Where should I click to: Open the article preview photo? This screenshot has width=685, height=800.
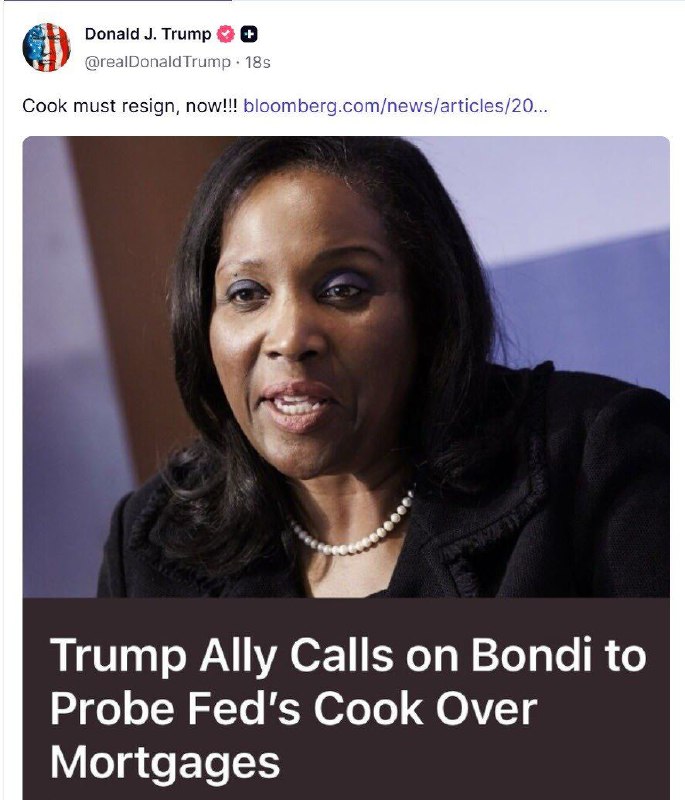click(346, 367)
